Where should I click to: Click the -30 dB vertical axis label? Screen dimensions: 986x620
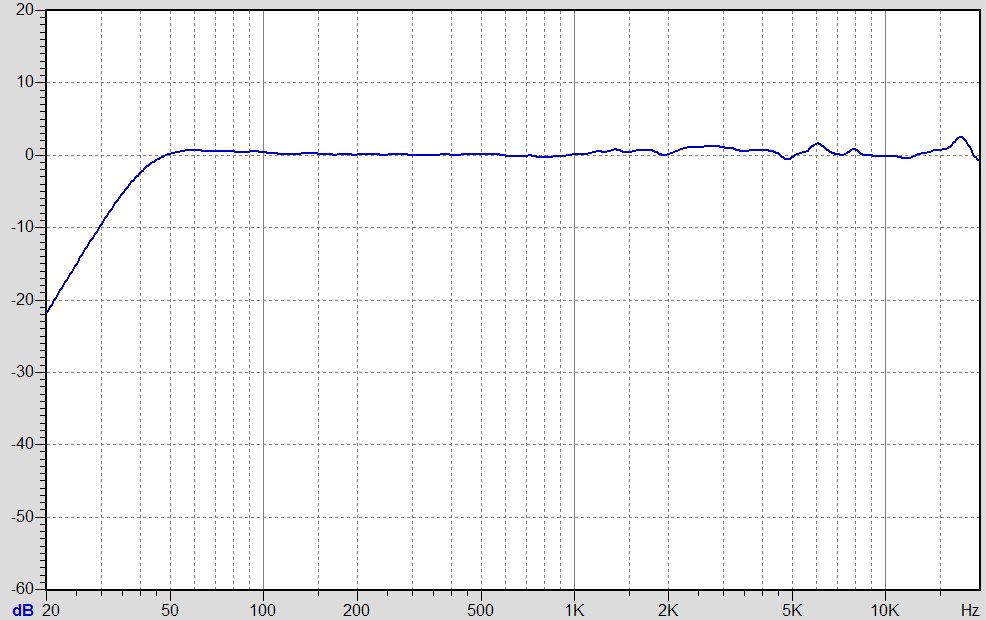tap(23, 372)
